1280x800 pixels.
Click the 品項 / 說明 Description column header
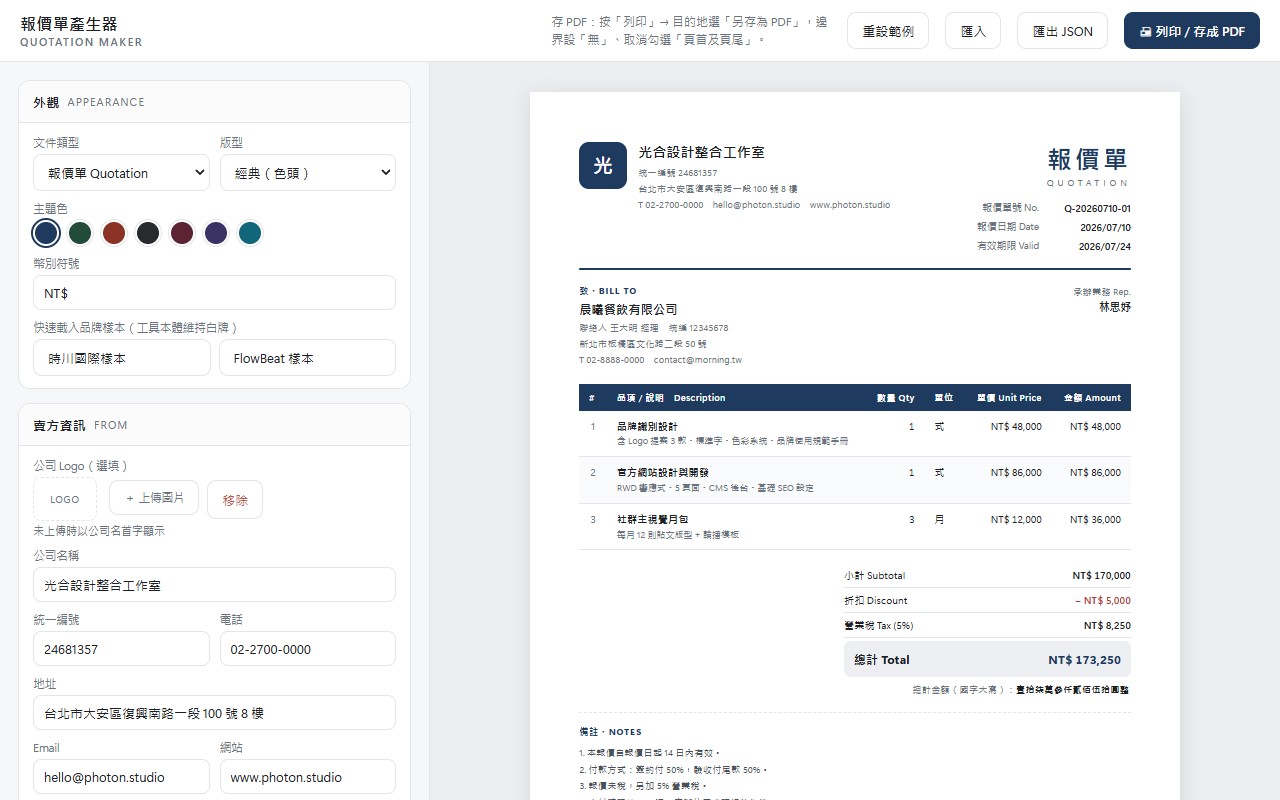[671, 398]
